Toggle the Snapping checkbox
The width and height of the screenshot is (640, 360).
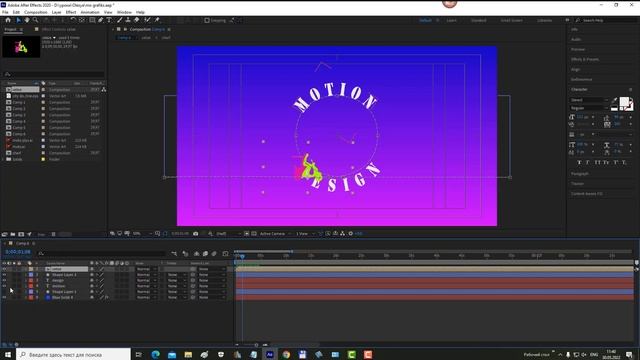tap(207, 20)
